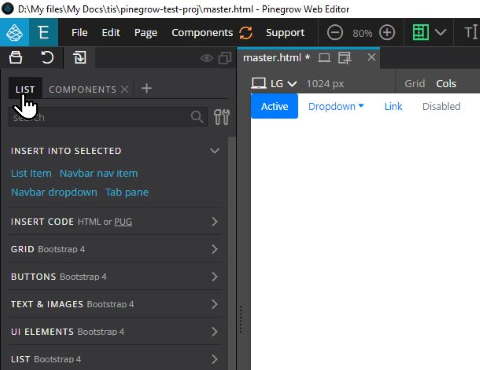Click the 80% zoom level
Screen dimensions: 480x370
pos(362,33)
